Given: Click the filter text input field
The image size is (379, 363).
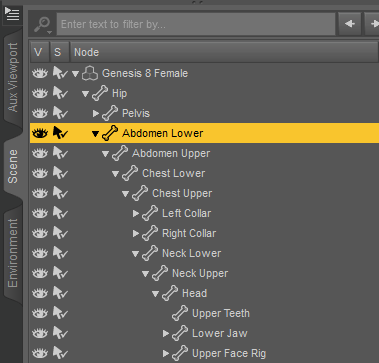Looking at the screenshot, I should coord(196,24).
